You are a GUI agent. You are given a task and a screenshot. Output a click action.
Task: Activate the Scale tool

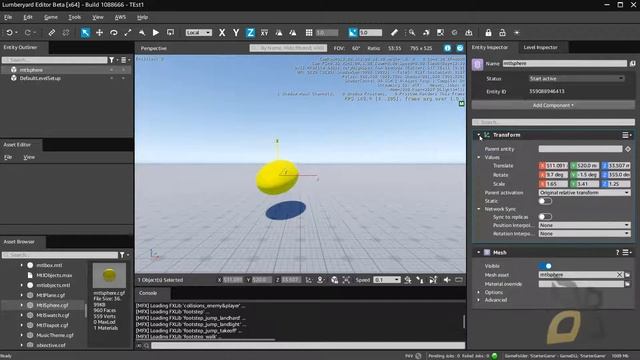pos(128,33)
